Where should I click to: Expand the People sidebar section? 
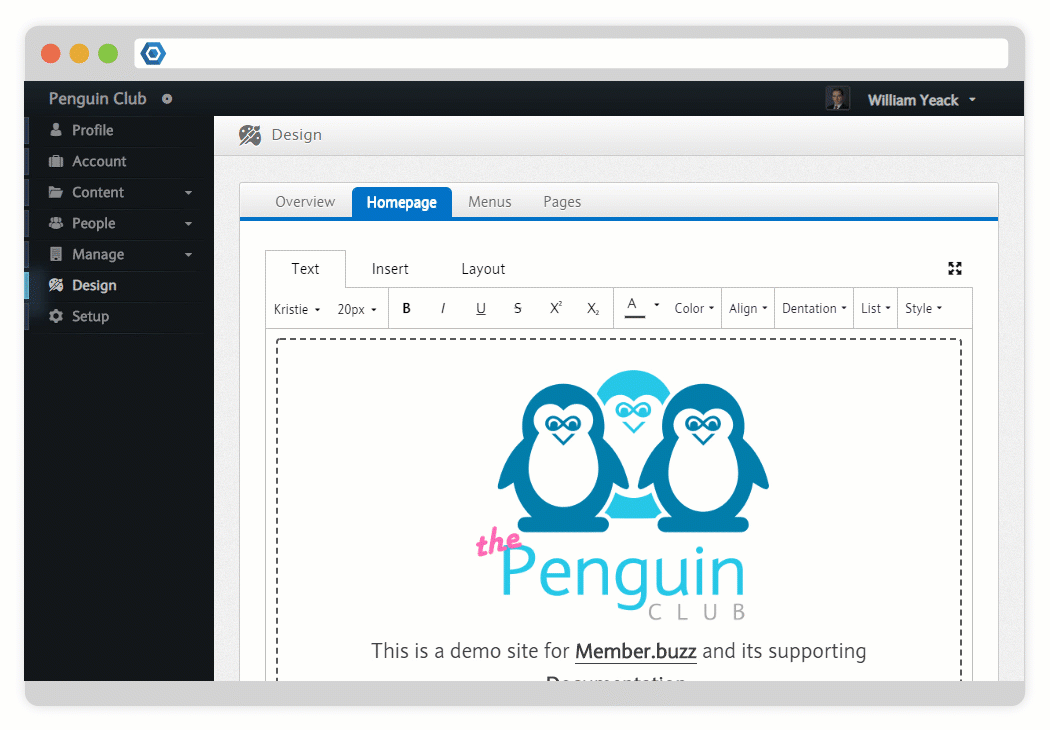(x=120, y=223)
